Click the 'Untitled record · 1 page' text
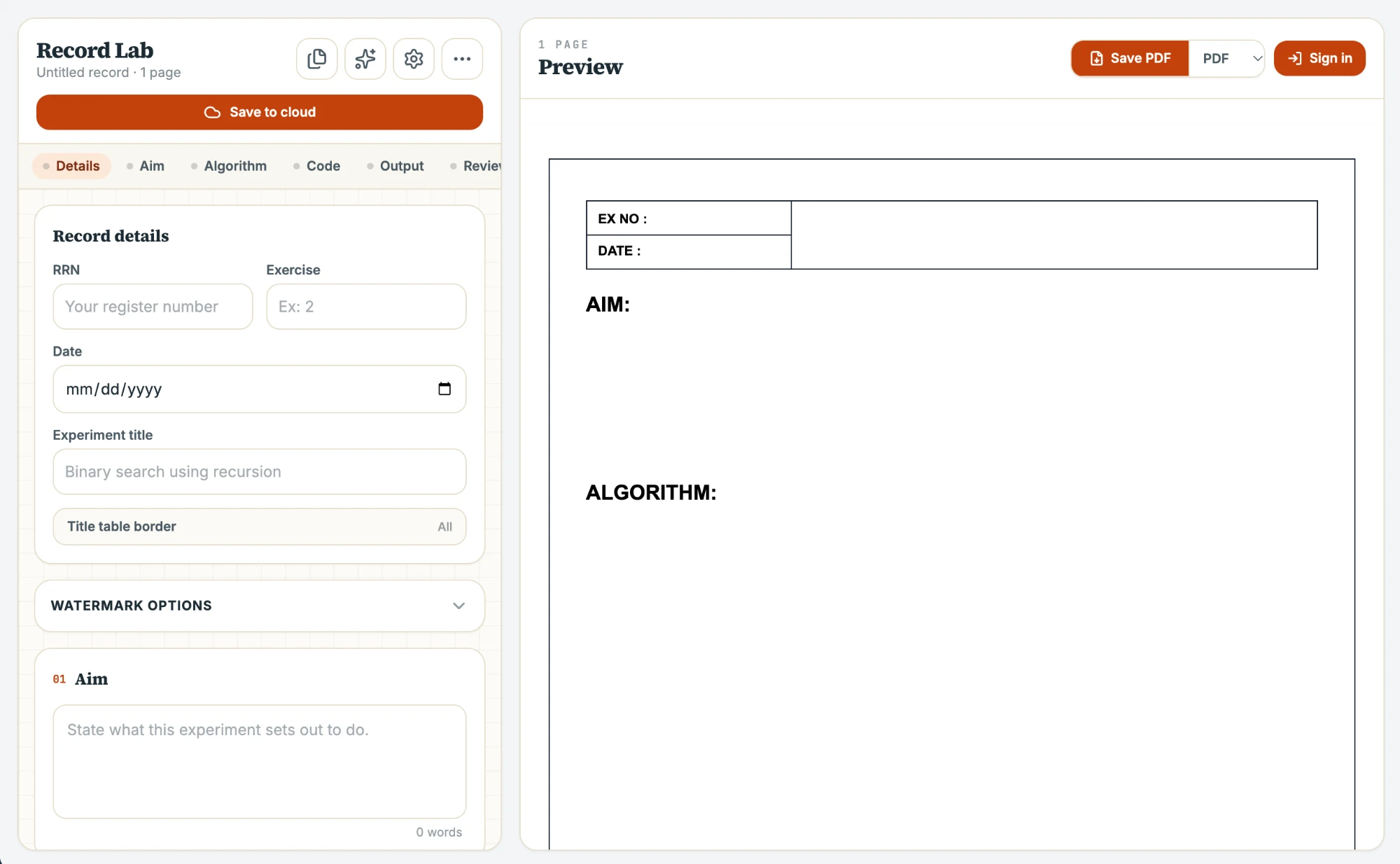The width and height of the screenshot is (1400, 864). (108, 72)
